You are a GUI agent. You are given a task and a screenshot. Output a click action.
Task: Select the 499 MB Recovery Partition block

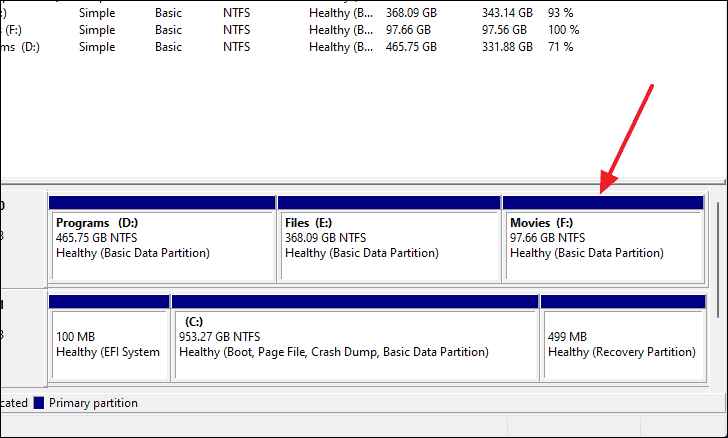[623, 345]
